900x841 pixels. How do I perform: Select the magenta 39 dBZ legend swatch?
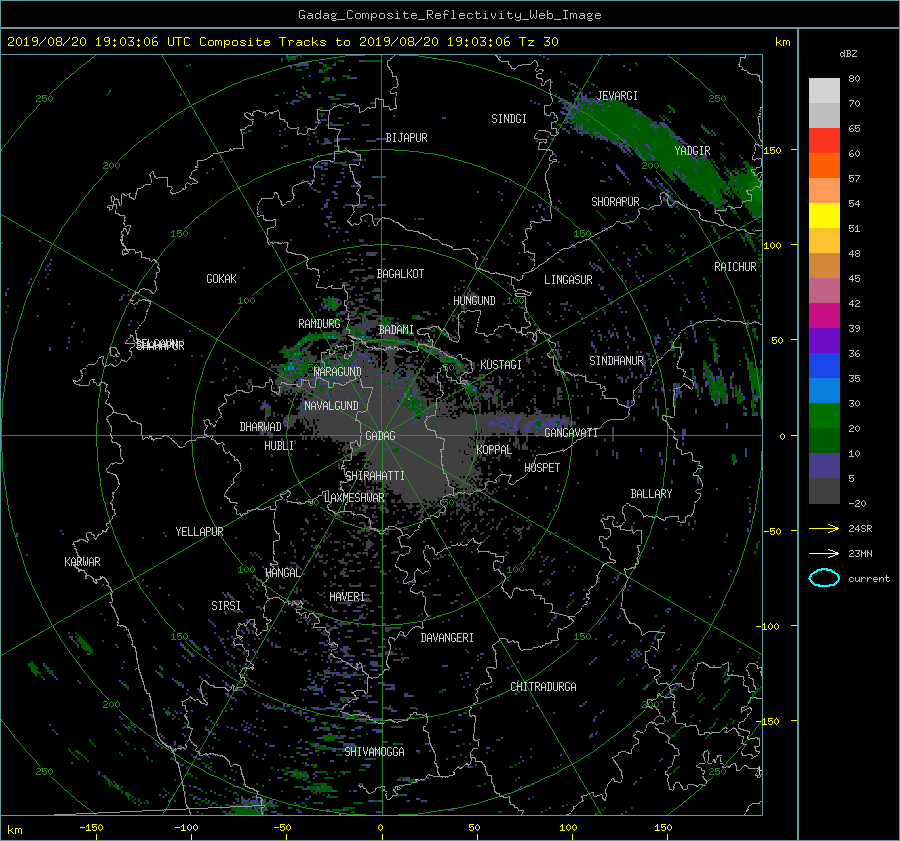824,315
